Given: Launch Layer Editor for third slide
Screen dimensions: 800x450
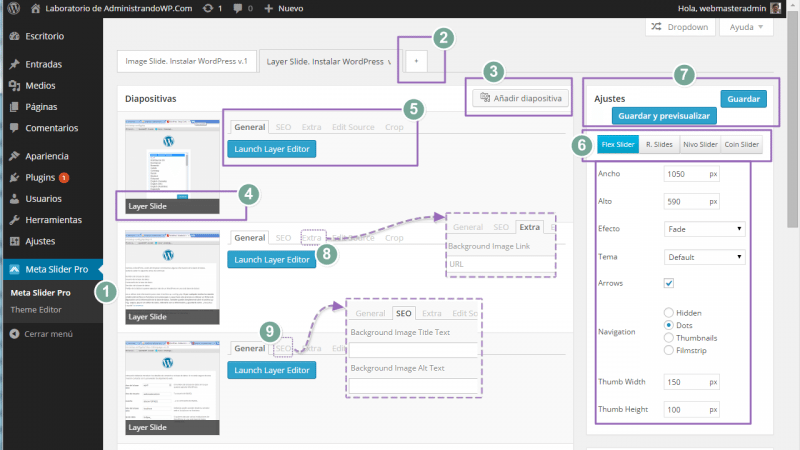Looking at the screenshot, I should [x=271, y=370].
